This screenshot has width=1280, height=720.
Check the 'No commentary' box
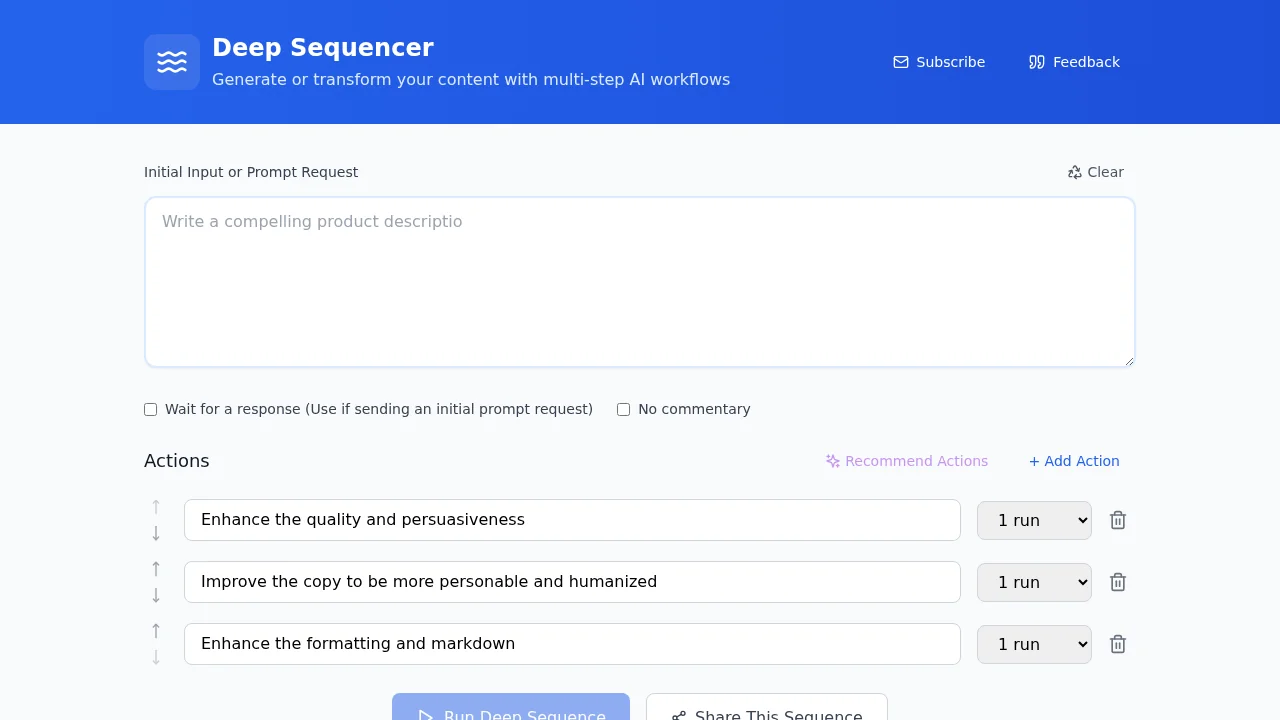coord(623,409)
